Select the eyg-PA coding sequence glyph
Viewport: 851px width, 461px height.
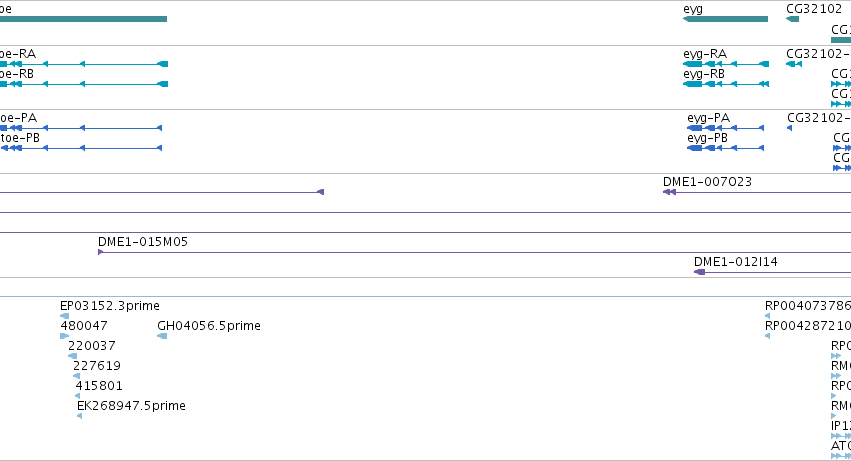726,128
